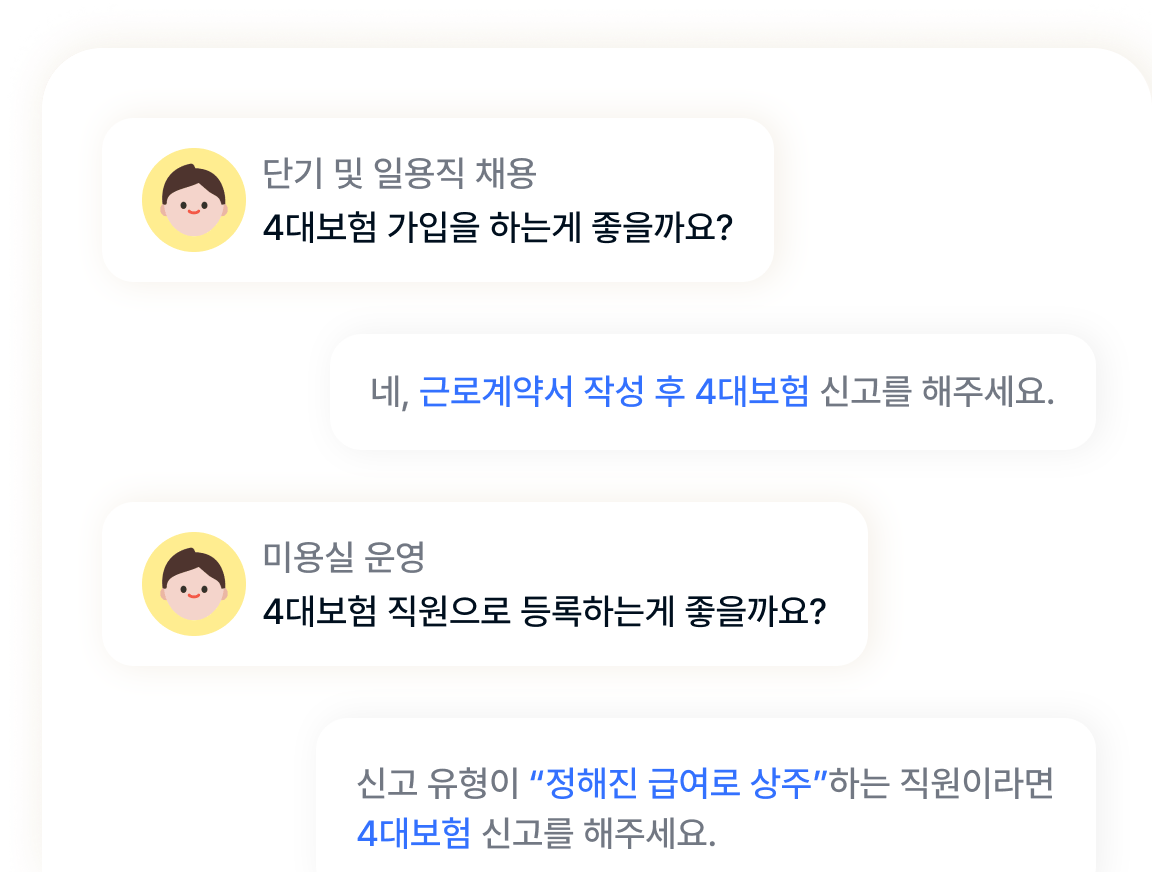Select the 단기 및 일용직 채용 label
The image size is (1152, 872).
click(400, 173)
